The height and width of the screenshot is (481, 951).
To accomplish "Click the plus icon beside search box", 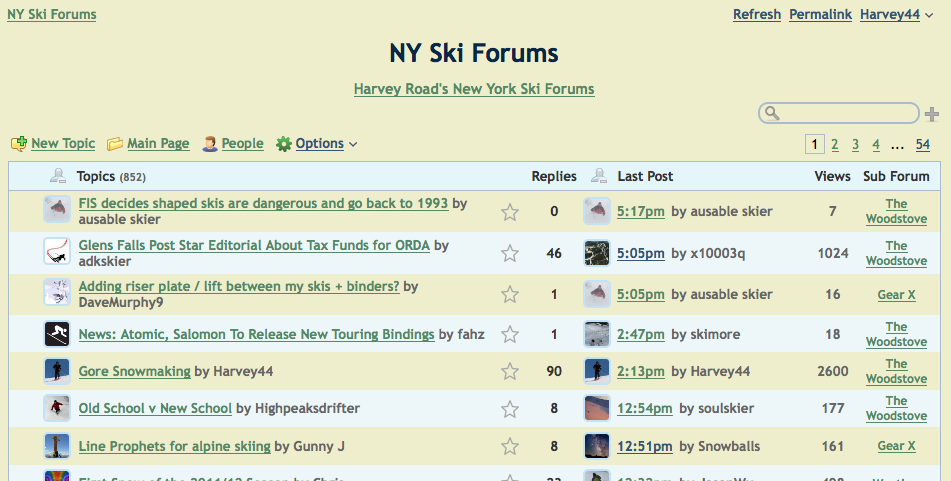I will click(x=932, y=113).
